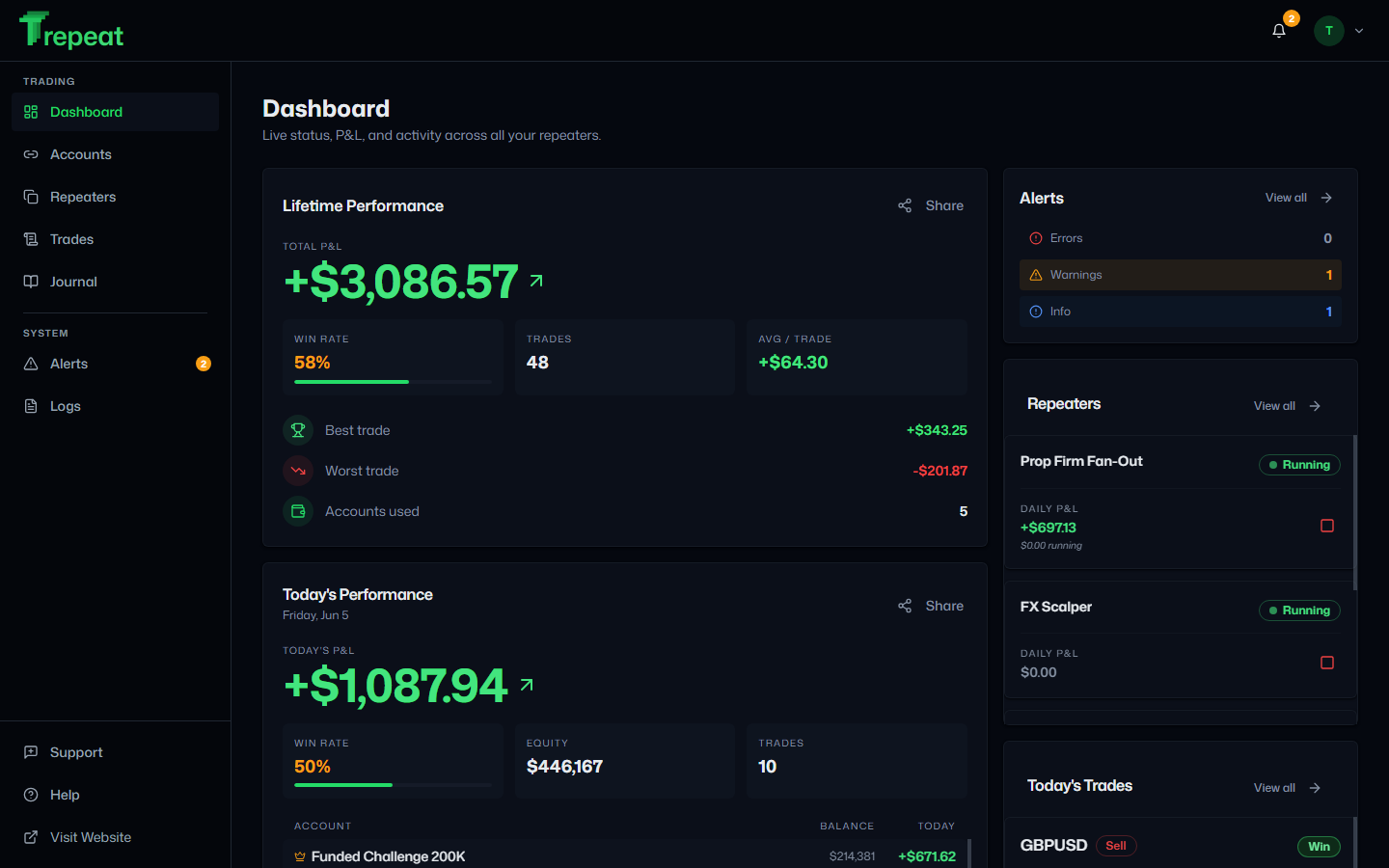Open the Warnings alert row
Screen dimensions: 1389x868
[x=1181, y=275]
